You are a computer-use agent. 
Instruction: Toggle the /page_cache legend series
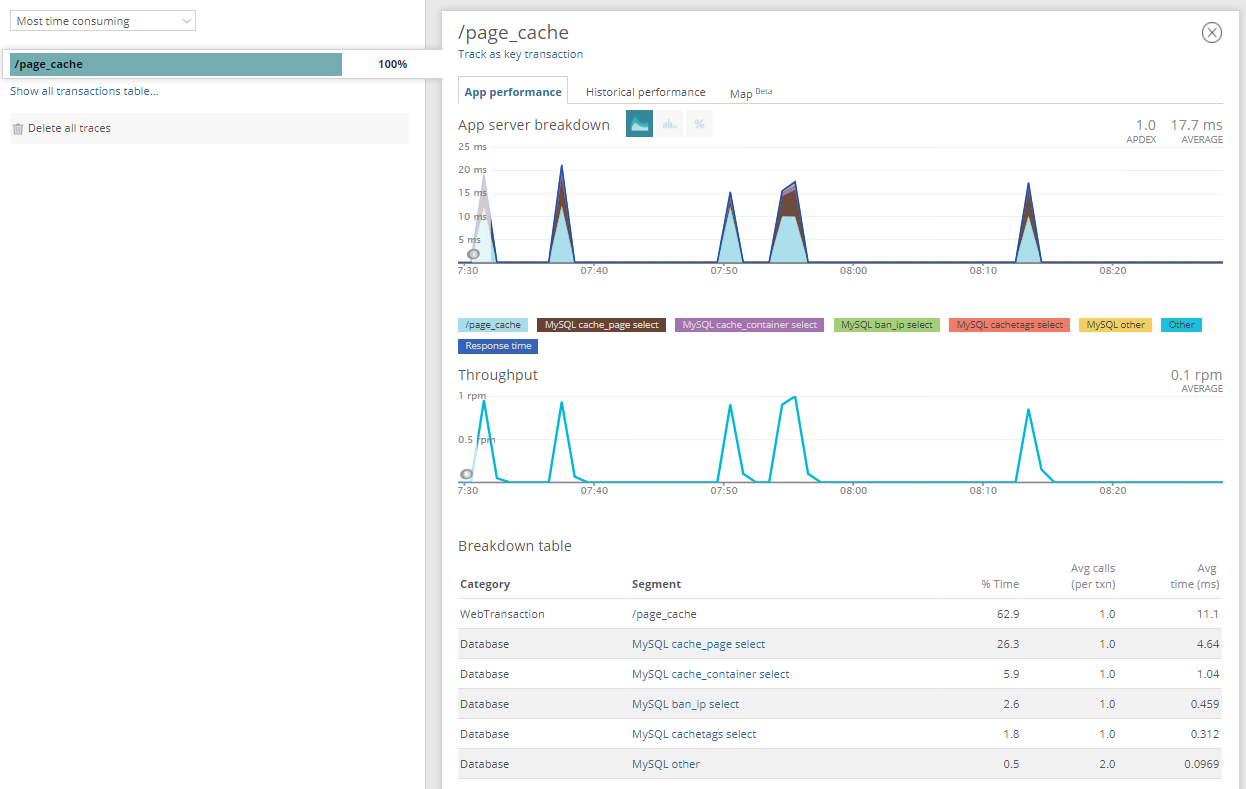coord(493,325)
